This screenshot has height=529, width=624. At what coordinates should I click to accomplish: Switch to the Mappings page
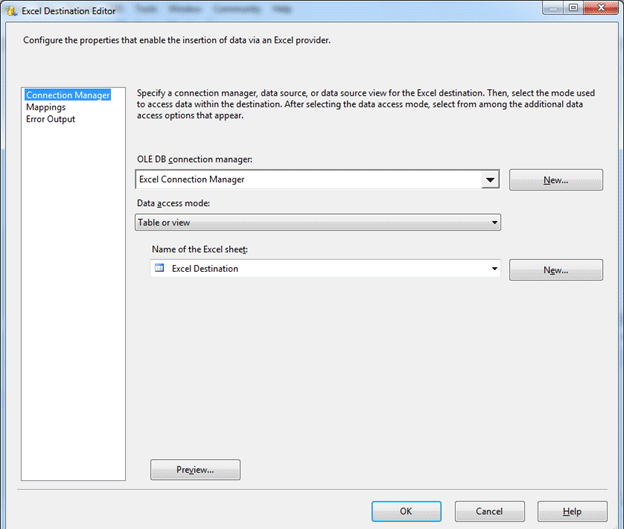pos(46,107)
